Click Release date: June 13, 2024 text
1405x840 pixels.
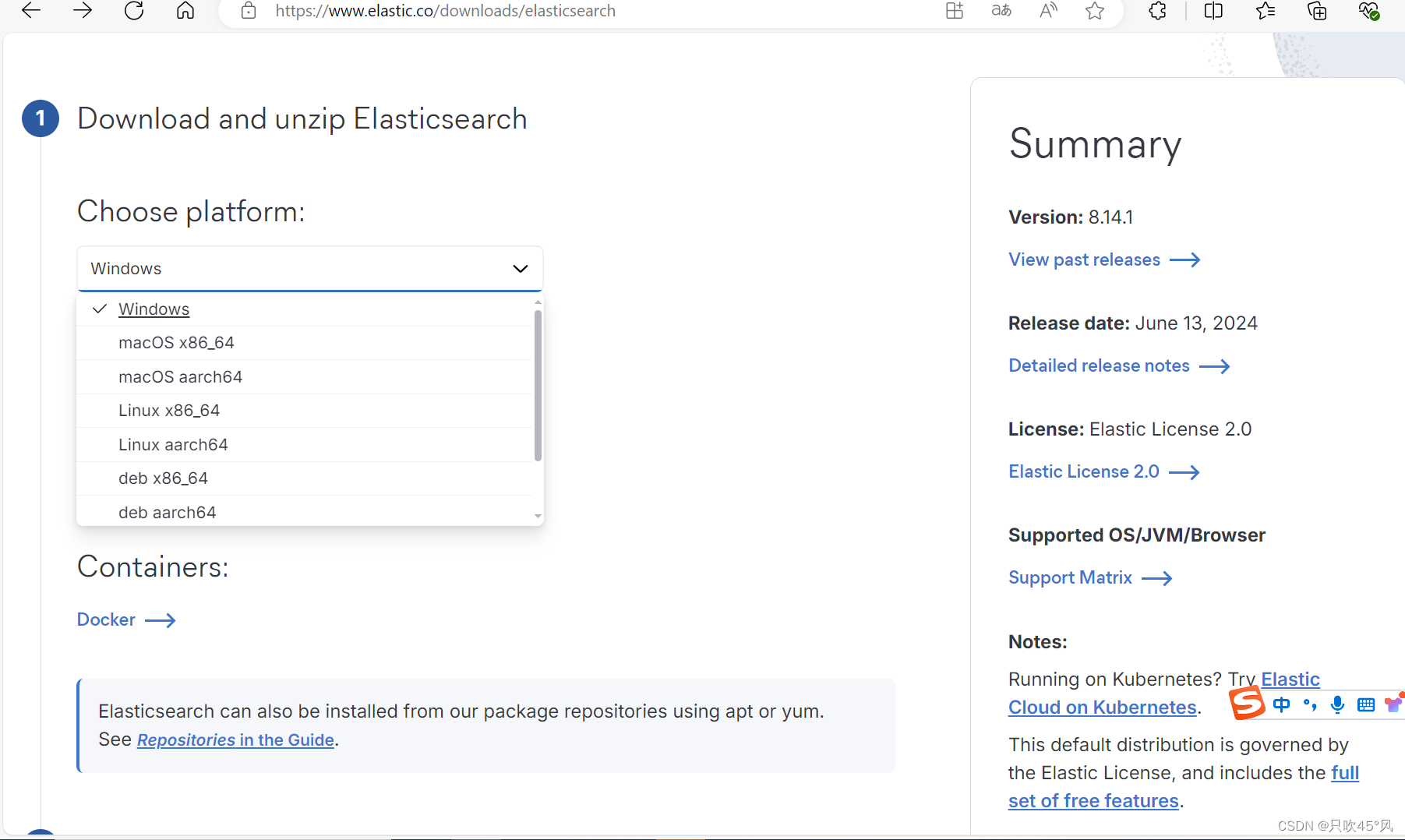coord(1133,323)
